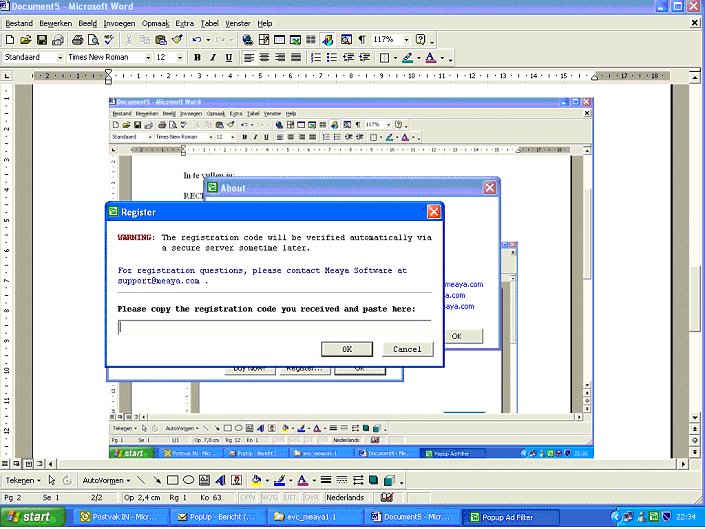705x529 pixels.
Task: Open the Tabel menu
Action: click(210, 23)
